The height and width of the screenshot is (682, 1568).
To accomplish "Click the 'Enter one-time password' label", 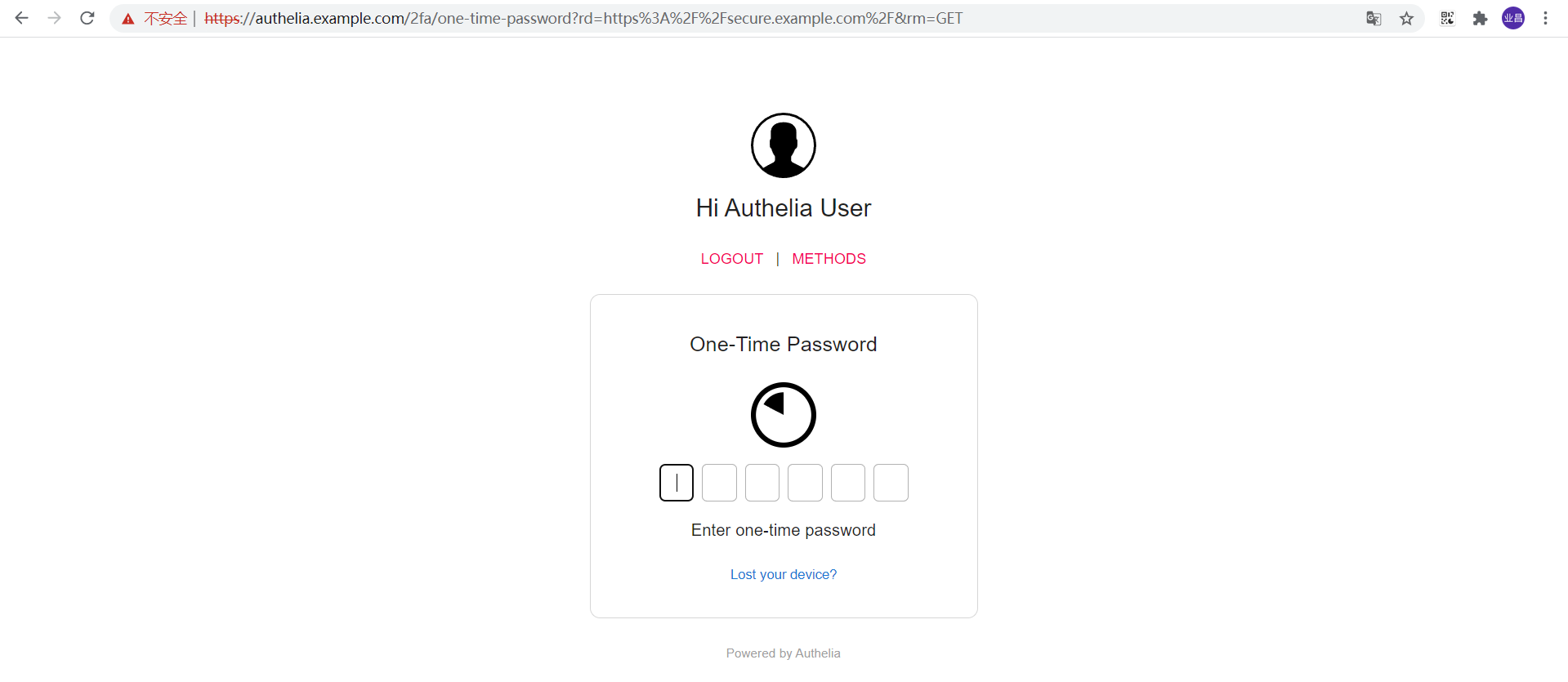I will (x=783, y=530).
